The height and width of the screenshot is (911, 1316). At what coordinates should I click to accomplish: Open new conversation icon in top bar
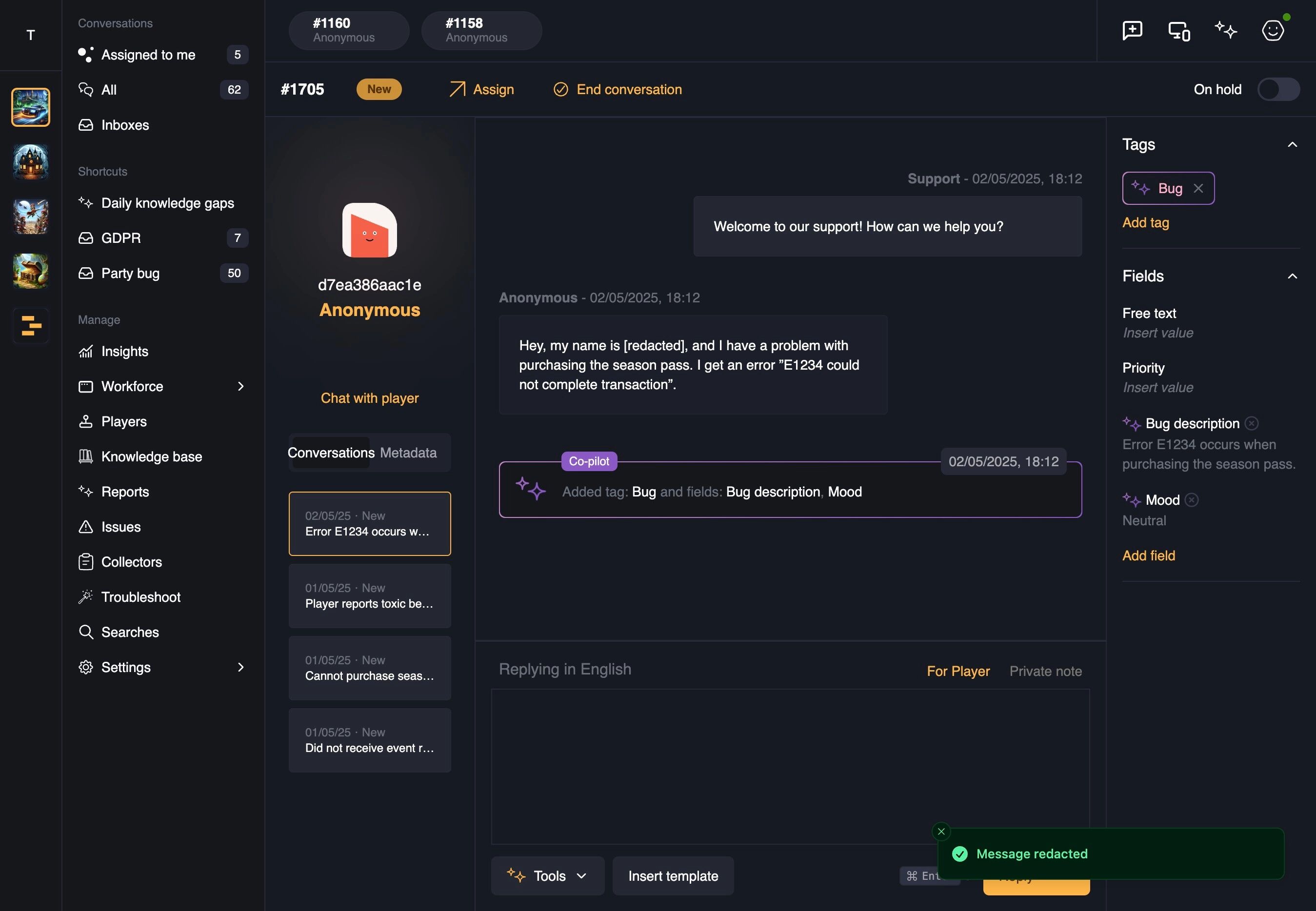pos(1132,30)
